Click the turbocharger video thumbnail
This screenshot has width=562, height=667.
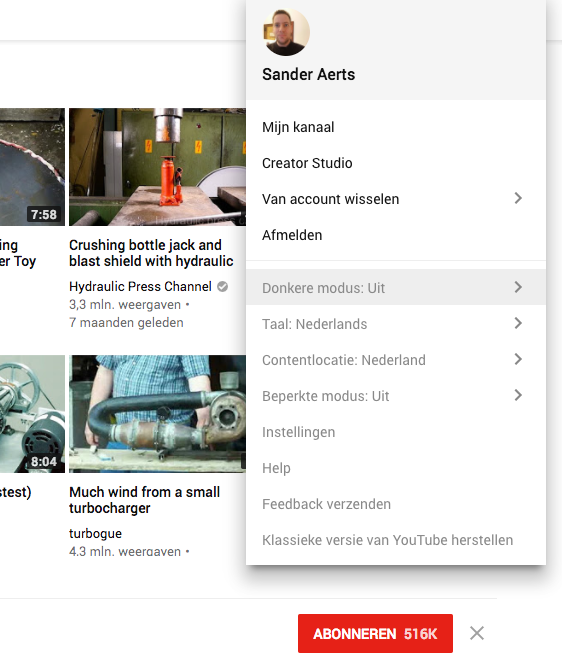coord(157,414)
